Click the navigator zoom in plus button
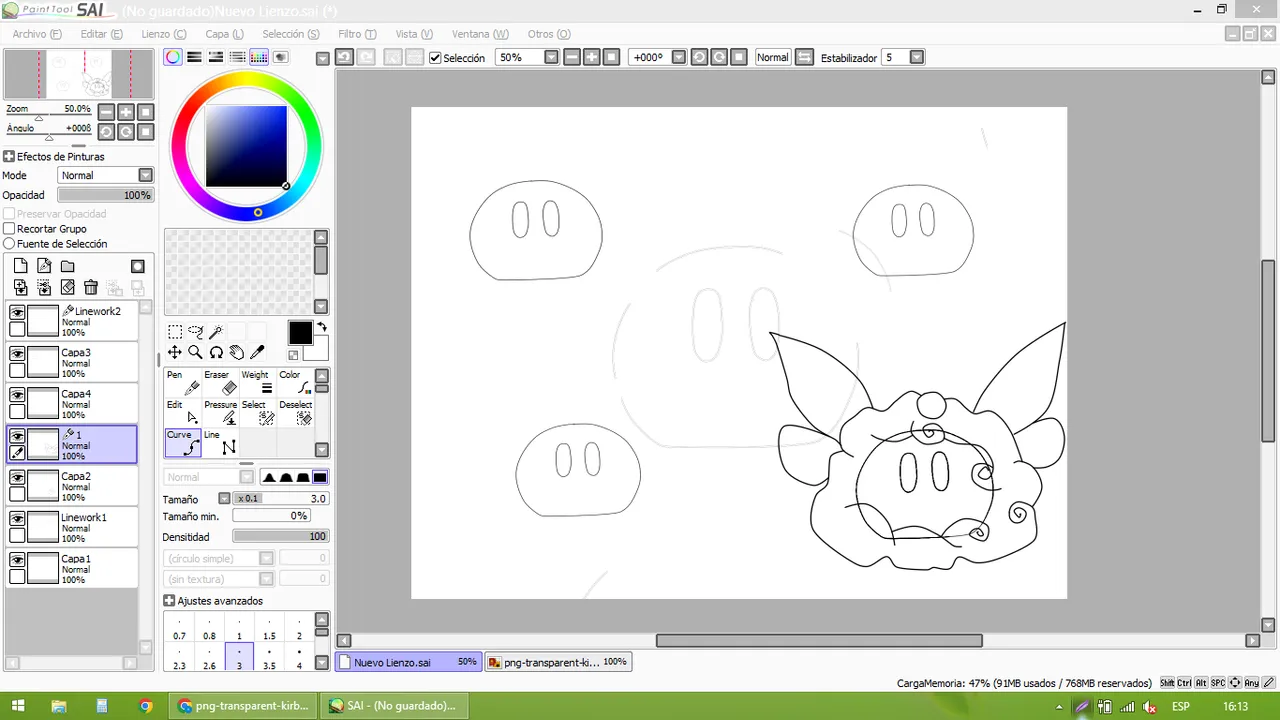Screen dimensions: 1280x720 coord(126,112)
